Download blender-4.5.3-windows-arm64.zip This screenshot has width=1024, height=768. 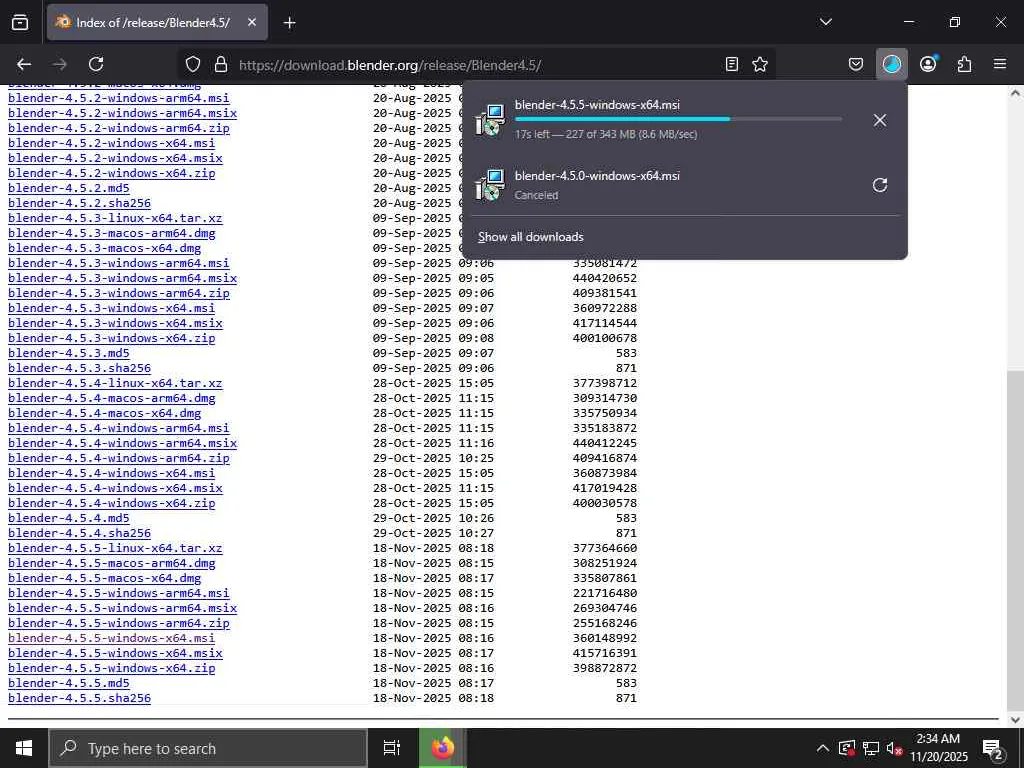[119, 293]
